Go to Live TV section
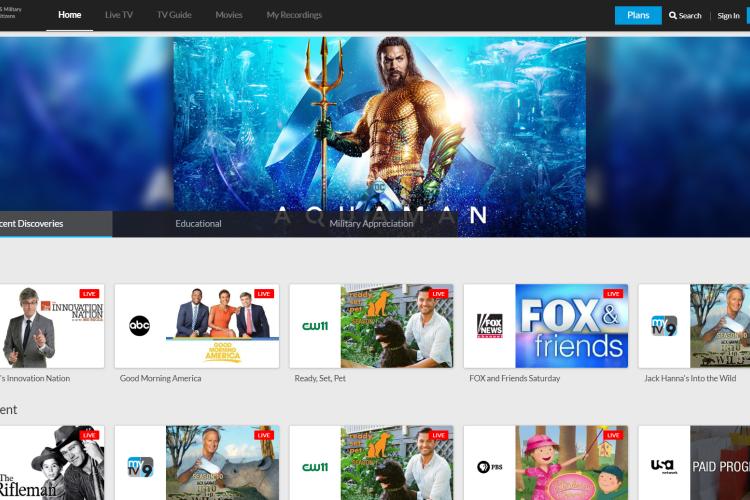The height and width of the screenshot is (500, 750). point(119,15)
